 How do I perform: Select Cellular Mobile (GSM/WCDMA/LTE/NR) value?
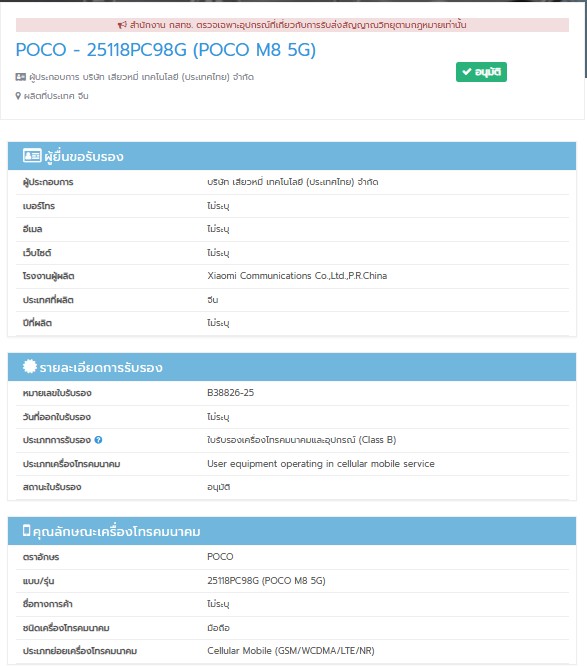pyautogui.click(x=291, y=651)
